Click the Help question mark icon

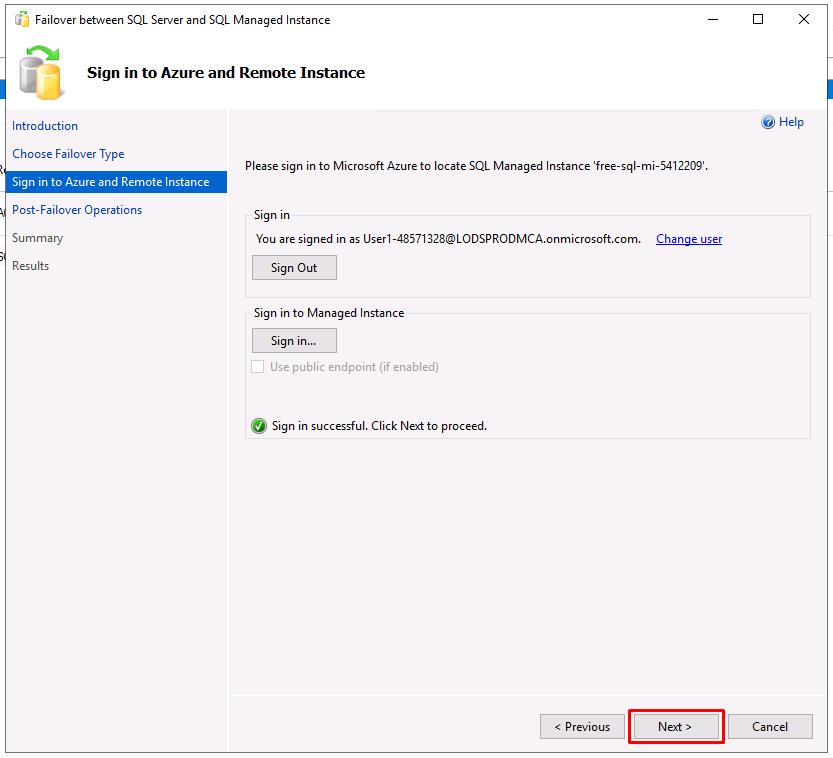768,122
